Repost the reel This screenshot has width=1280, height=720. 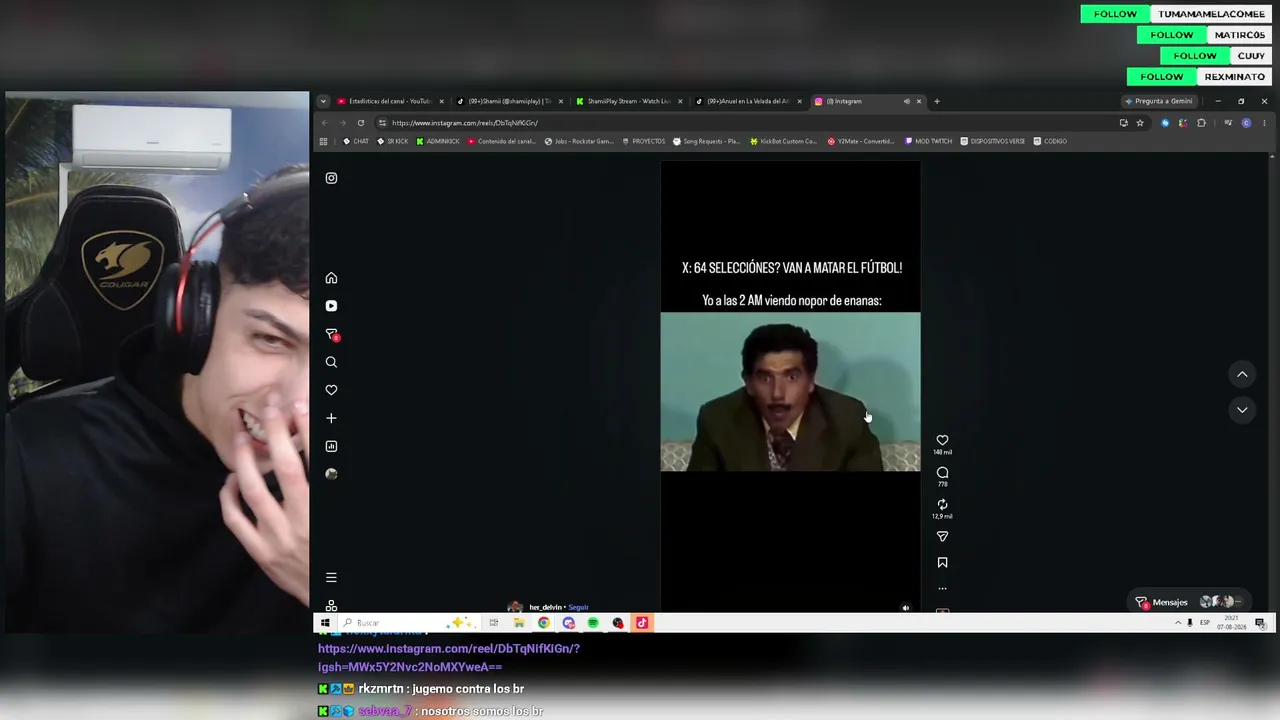[x=942, y=504]
